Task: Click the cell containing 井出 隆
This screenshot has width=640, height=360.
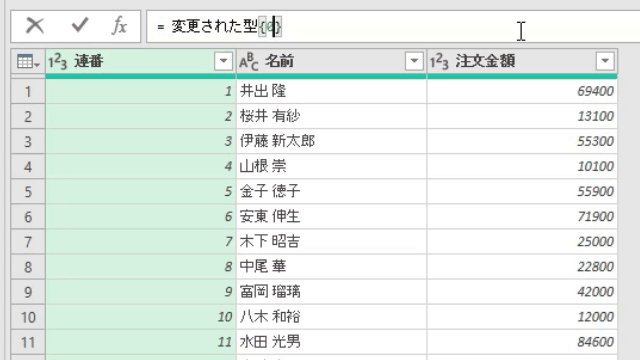Action: pyautogui.click(x=331, y=91)
